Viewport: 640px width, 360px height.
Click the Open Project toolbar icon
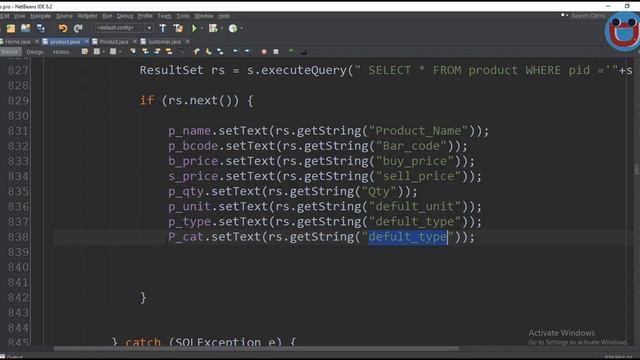click(26, 28)
